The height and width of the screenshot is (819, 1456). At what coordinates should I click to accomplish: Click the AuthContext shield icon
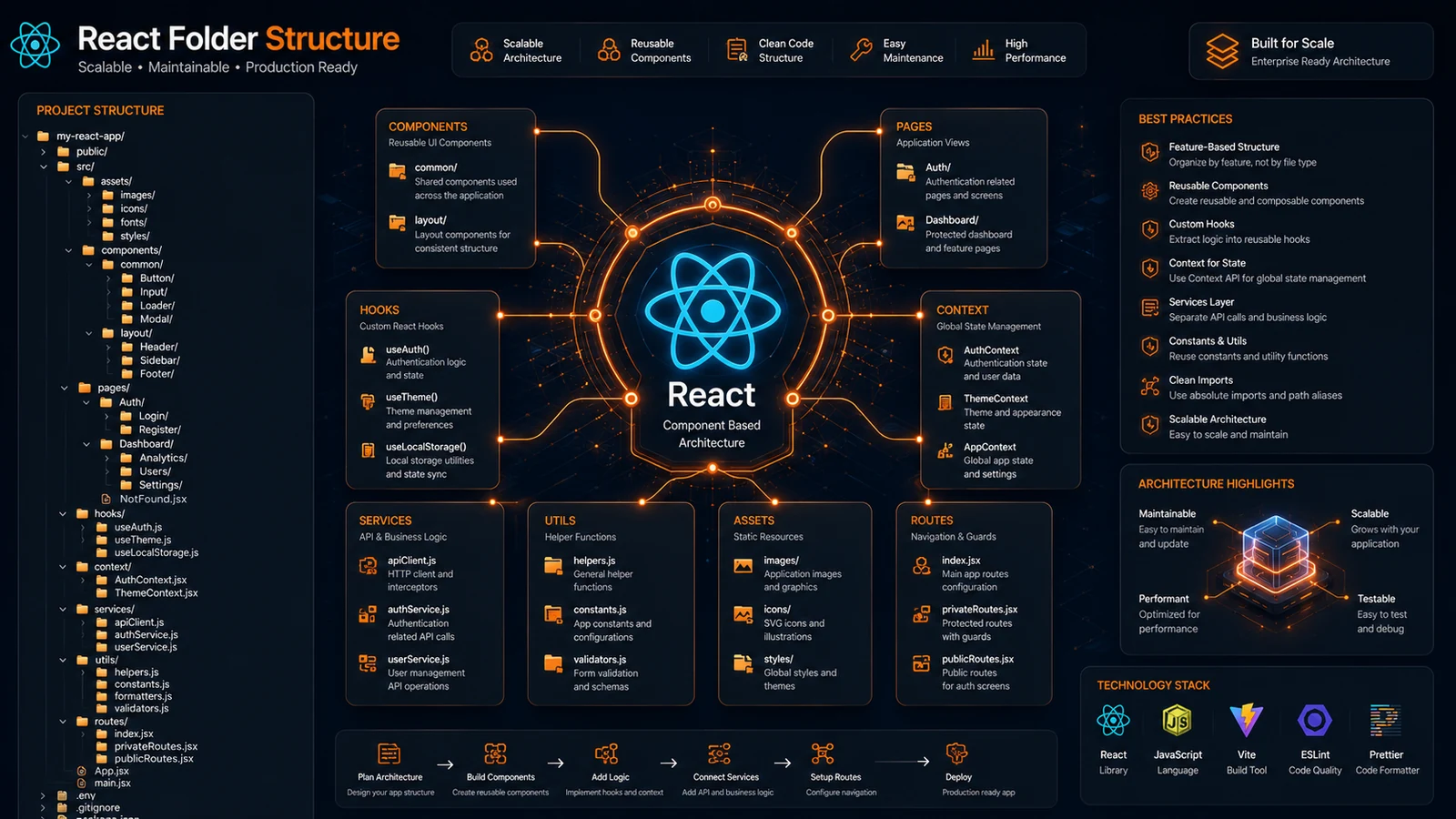tap(945, 355)
